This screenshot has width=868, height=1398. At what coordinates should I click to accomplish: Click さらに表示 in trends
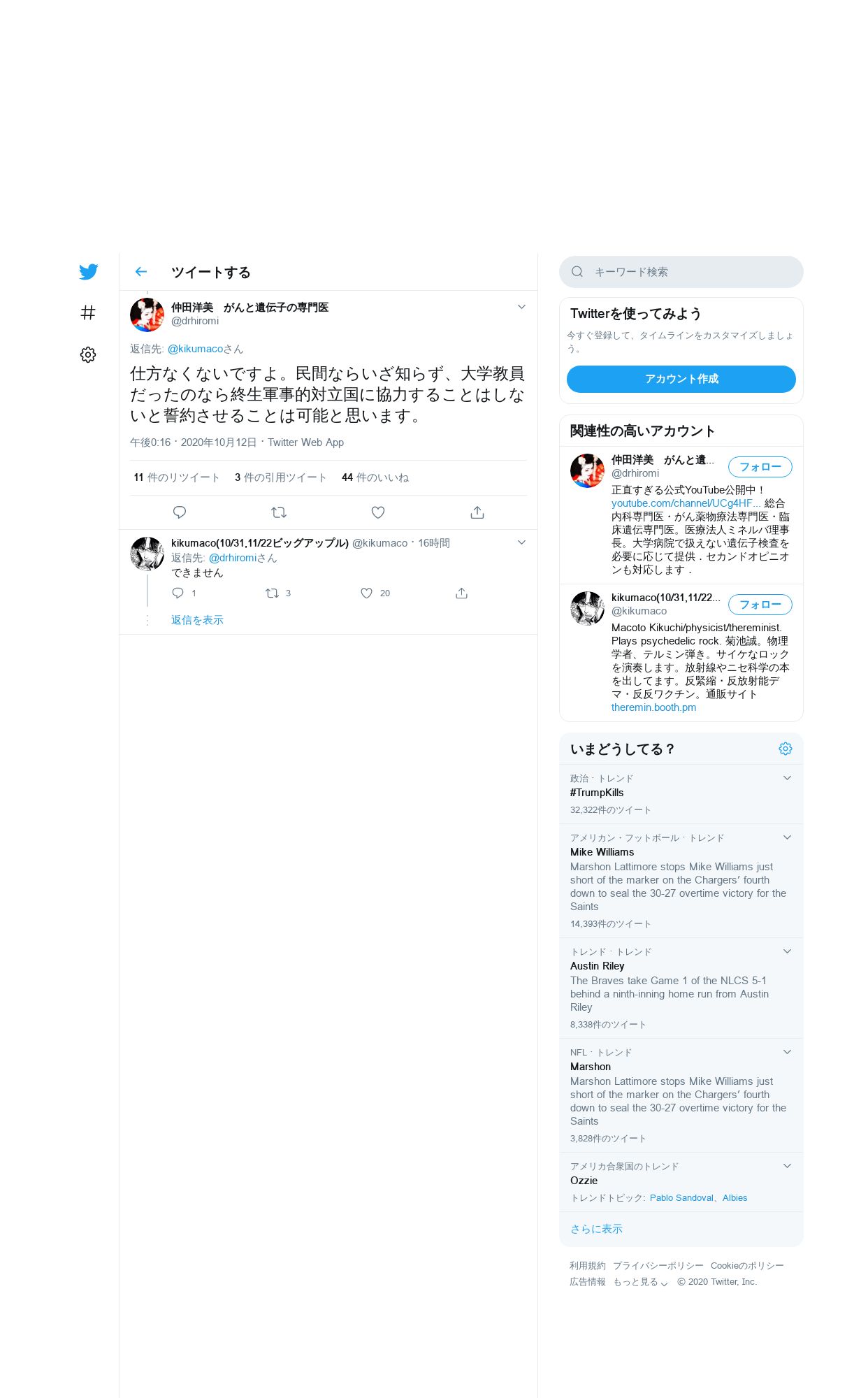click(x=596, y=1229)
